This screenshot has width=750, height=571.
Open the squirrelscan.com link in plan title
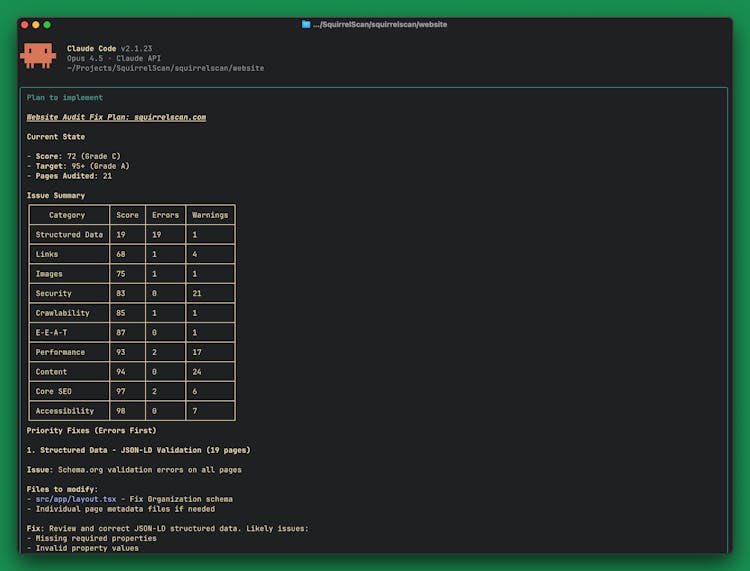pyautogui.click(x=170, y=117)
